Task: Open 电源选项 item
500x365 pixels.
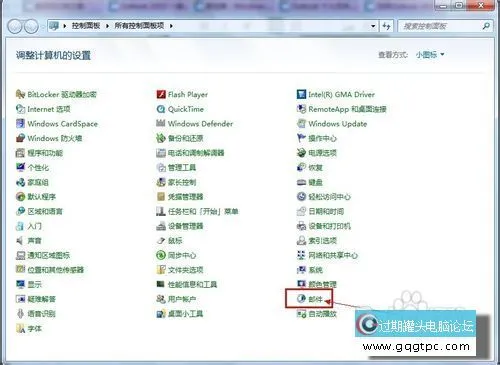Action: (317, 153)
